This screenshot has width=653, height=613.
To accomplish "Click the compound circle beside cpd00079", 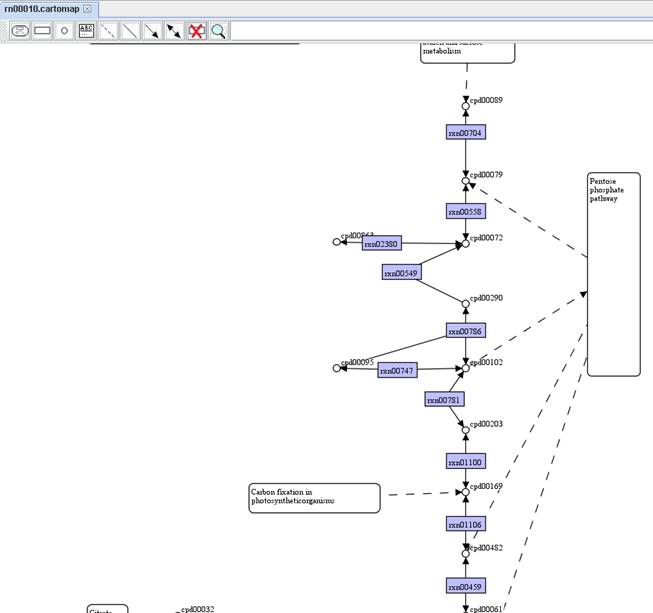I will point(466,181).
